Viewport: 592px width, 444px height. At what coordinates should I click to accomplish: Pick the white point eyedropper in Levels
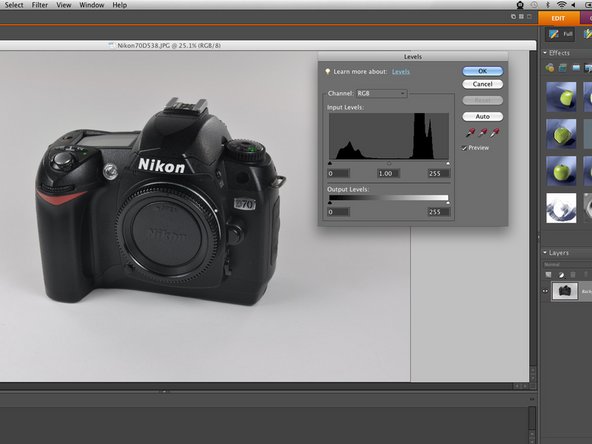495,133
